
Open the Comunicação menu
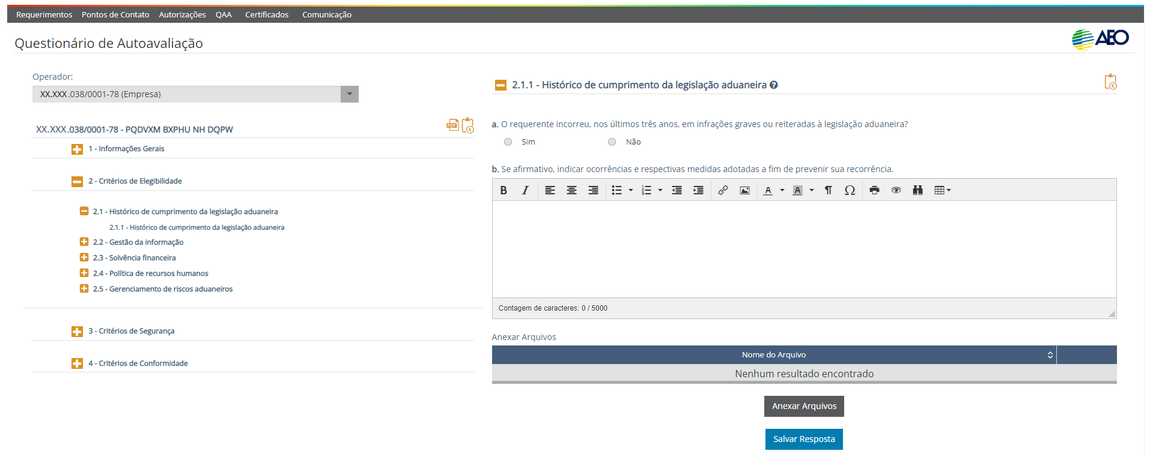[327, 15]
